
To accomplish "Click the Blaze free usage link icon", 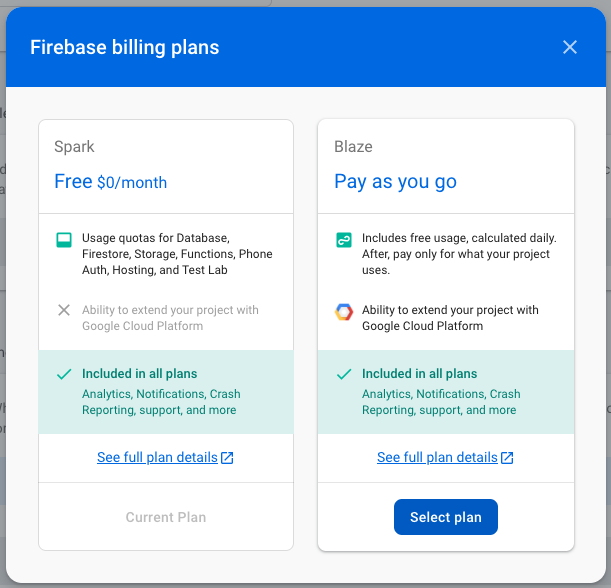I will 344,240.
